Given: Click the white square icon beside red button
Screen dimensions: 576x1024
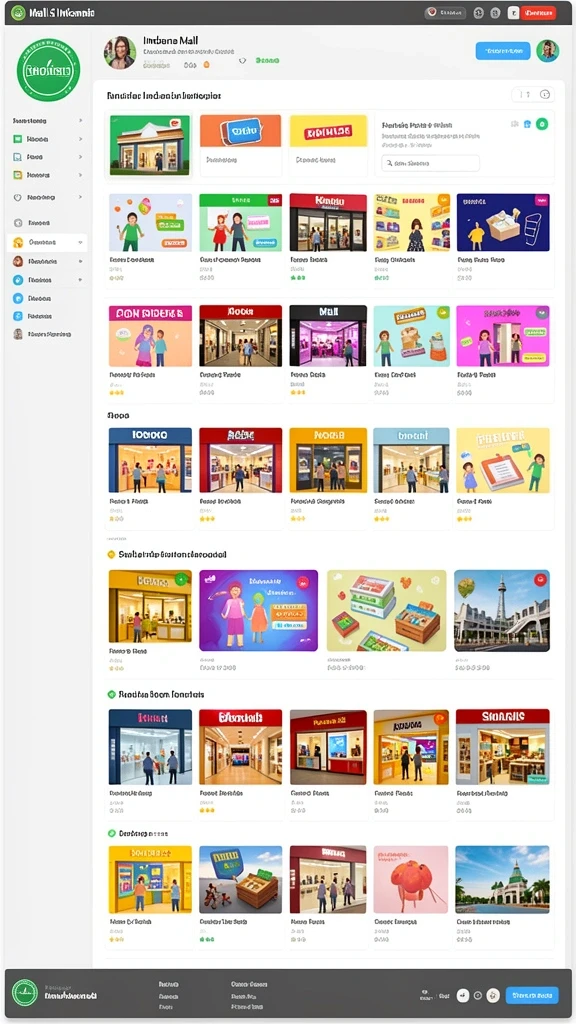Looking at the screenshot, I should click(x=513, y=12).
